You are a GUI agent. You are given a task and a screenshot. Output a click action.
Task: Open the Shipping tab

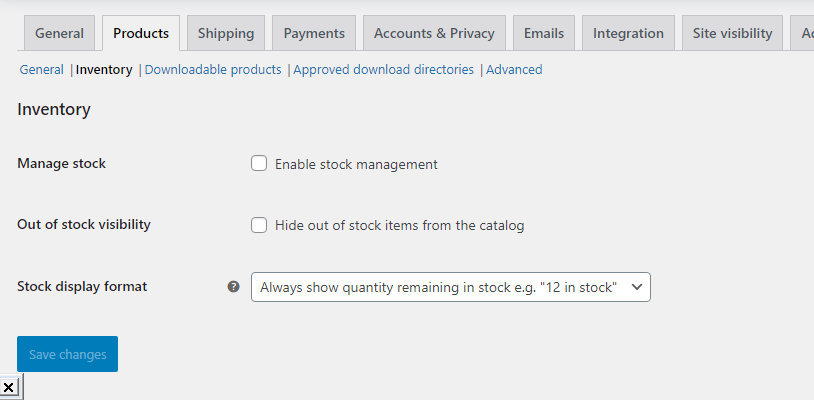(226, 33)
